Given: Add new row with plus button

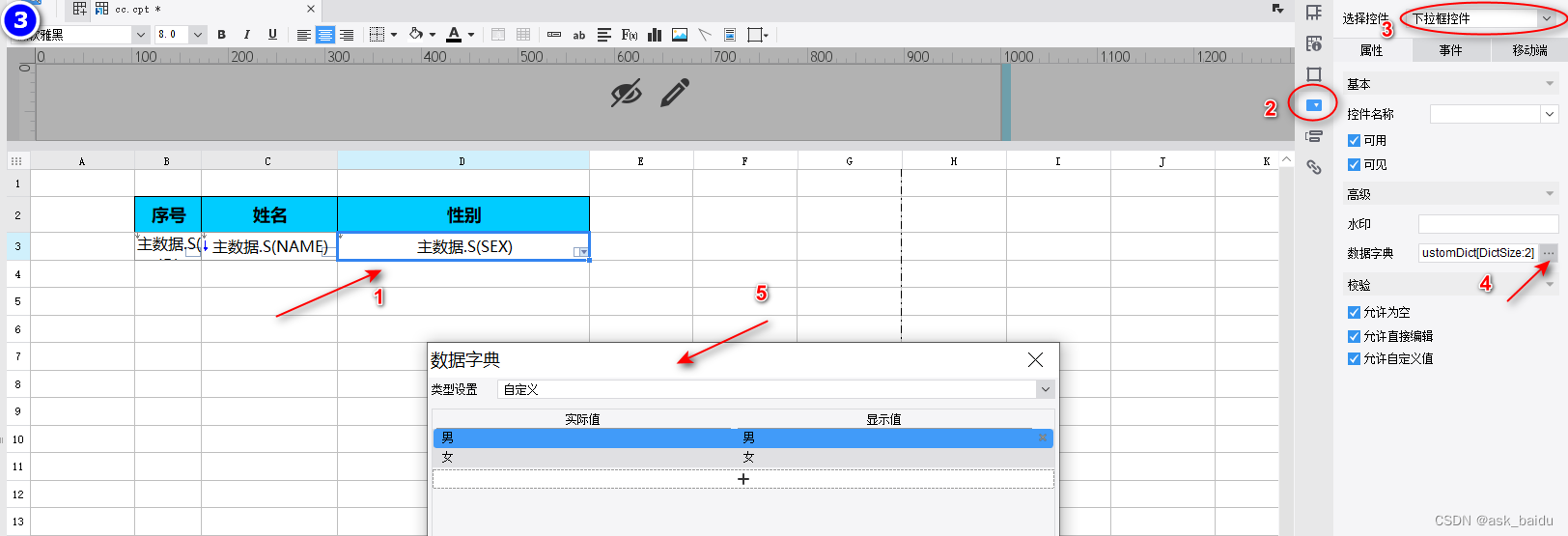Looking at the screenshot, I should point(743,479).
